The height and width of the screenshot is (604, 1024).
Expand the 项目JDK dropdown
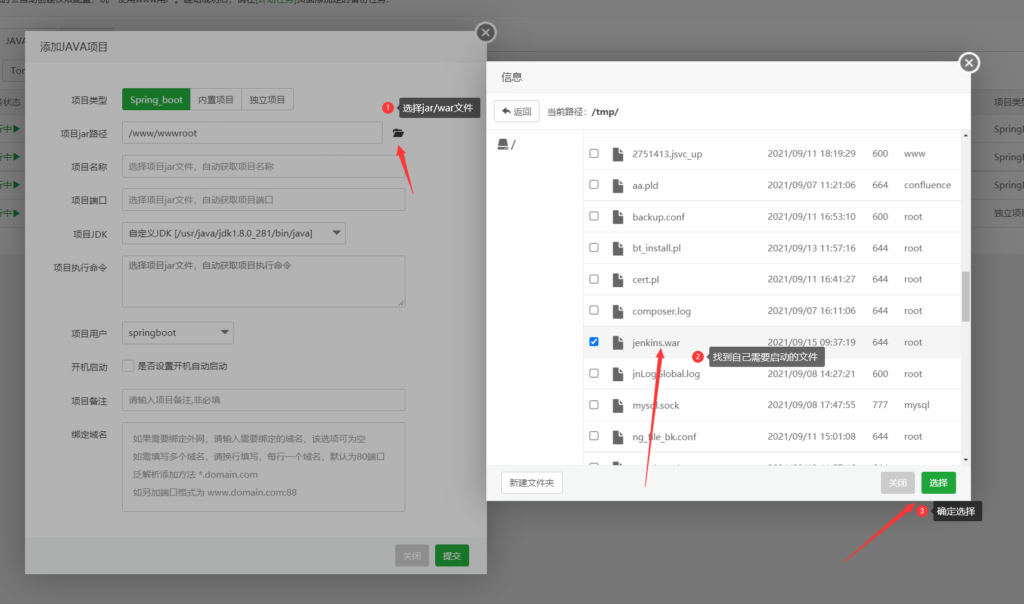pos(234,233)
